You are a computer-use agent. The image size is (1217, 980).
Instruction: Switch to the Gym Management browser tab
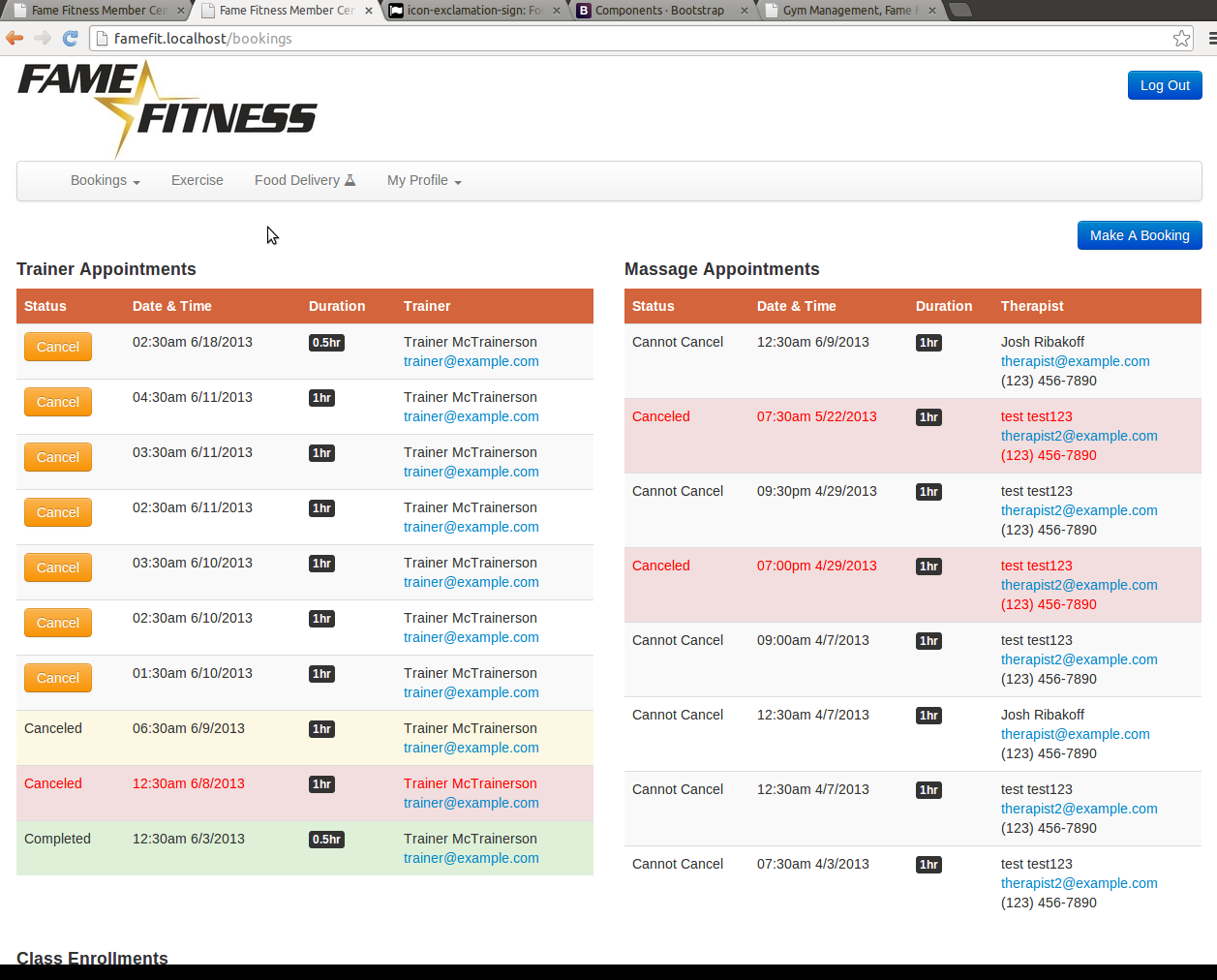click(x=846, y=11)
